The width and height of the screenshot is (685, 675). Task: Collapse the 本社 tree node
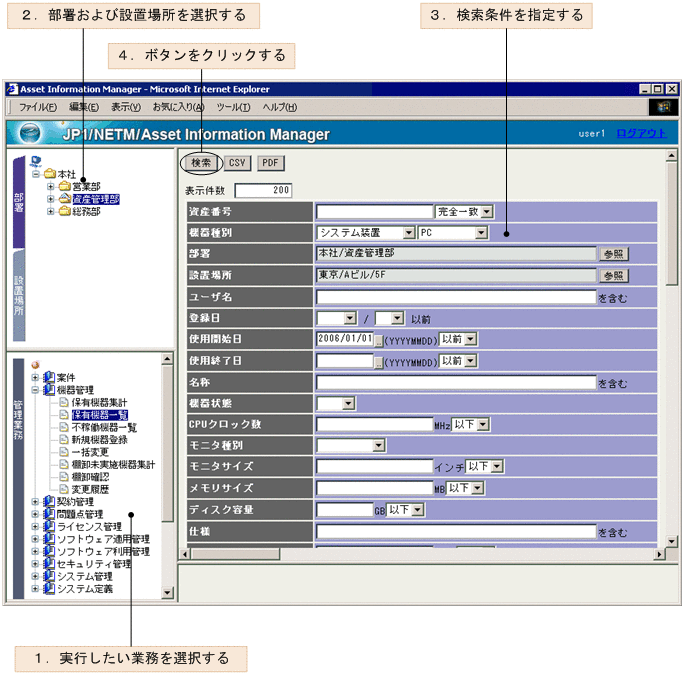click(x=36, y=174)
